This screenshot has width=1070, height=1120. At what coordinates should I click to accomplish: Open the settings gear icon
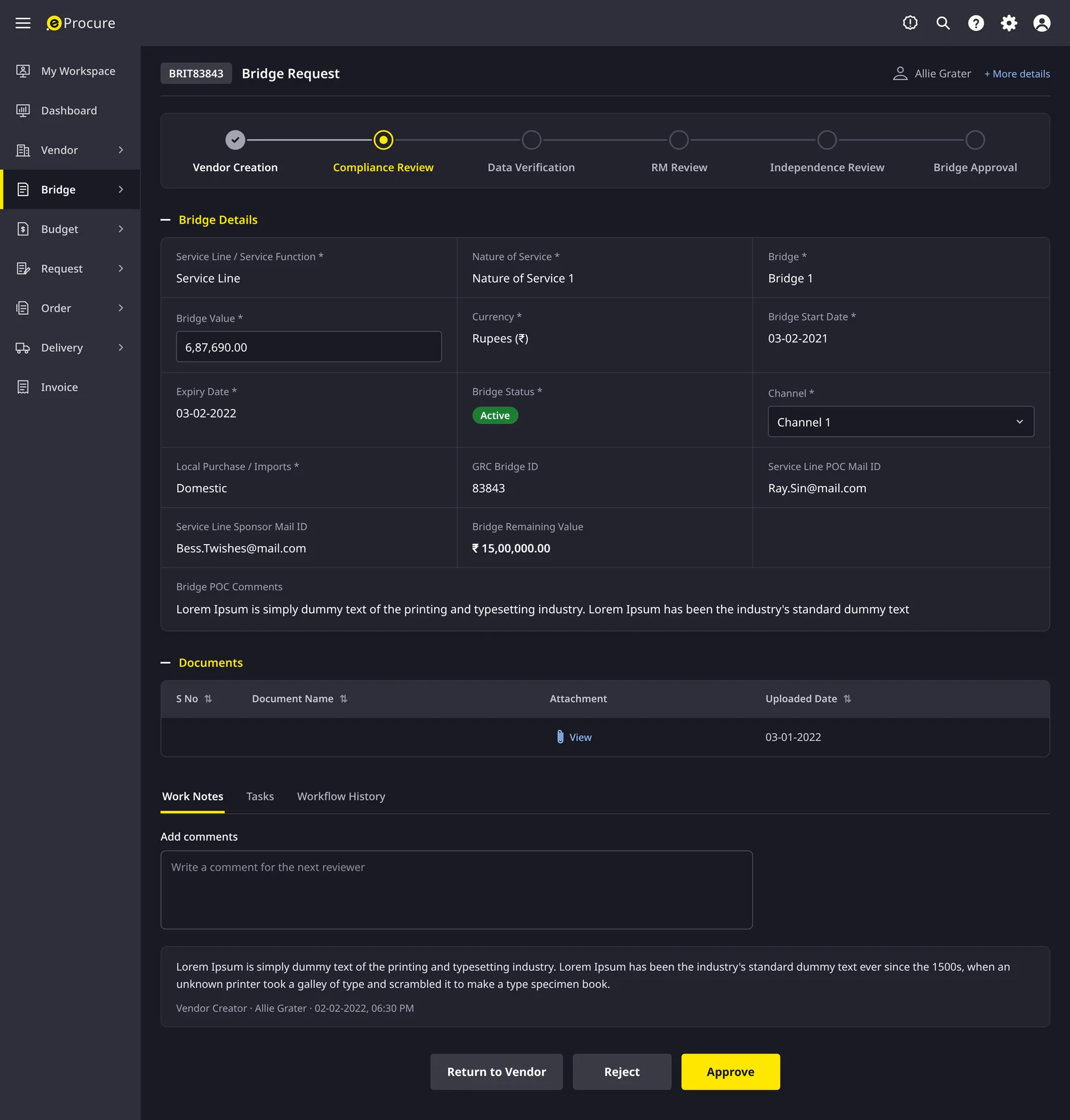coord(1009,23)
